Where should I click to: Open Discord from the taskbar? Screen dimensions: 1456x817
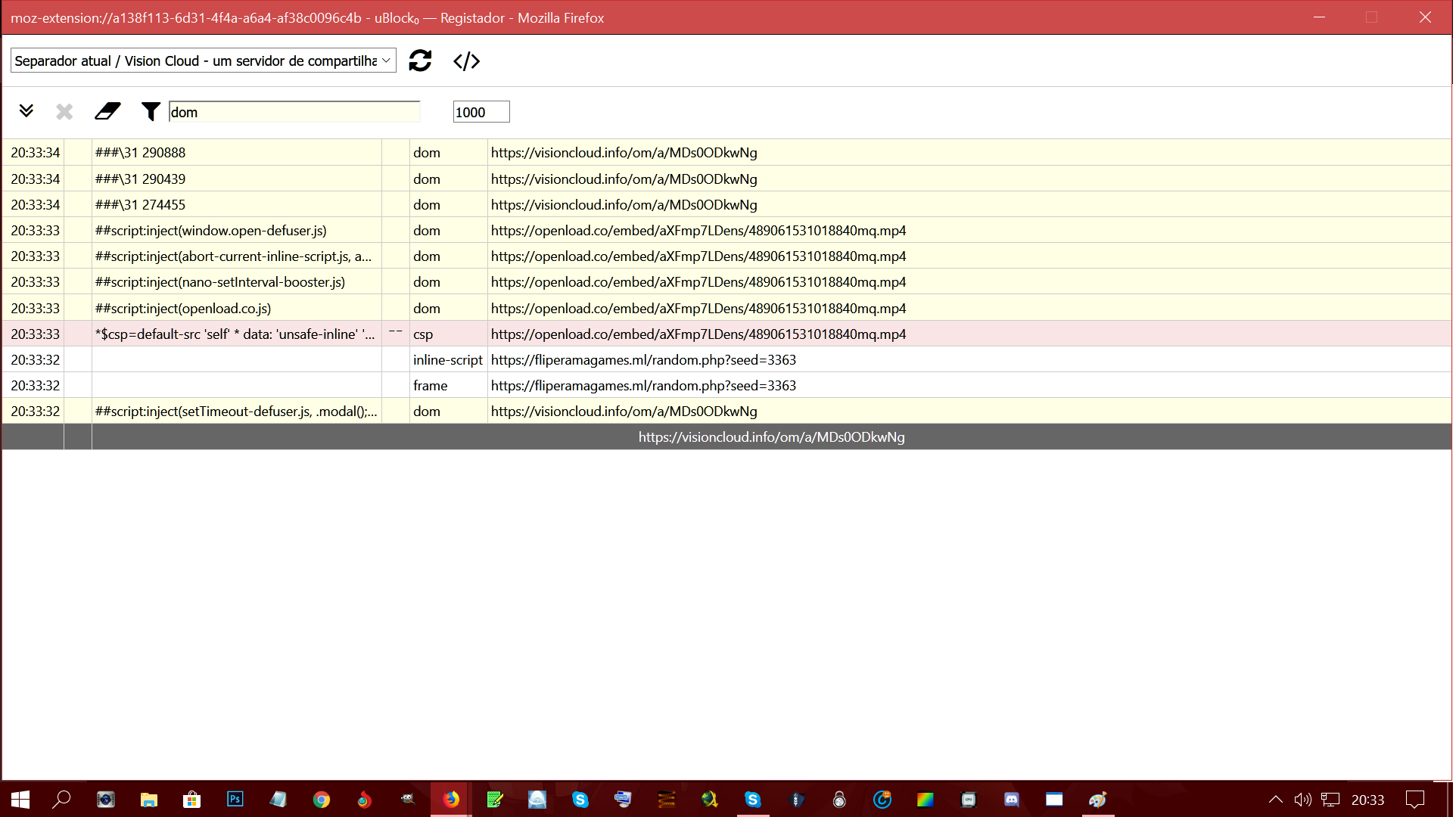[1012, 800]
